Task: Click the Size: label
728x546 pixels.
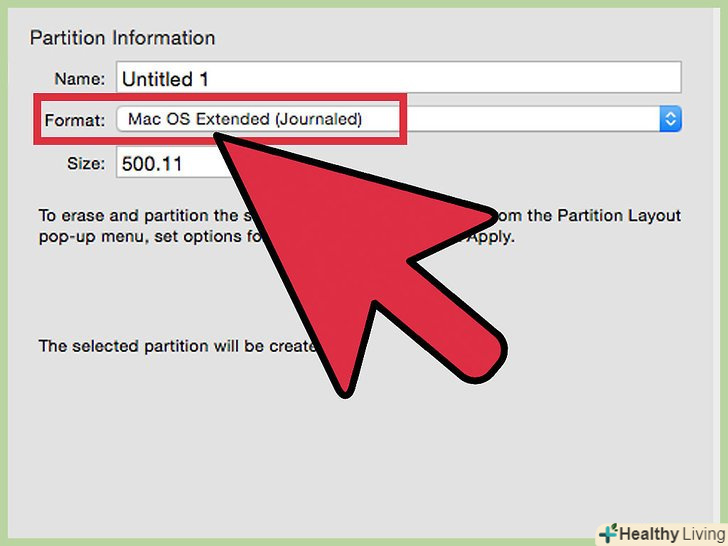Action: (86, 163)
